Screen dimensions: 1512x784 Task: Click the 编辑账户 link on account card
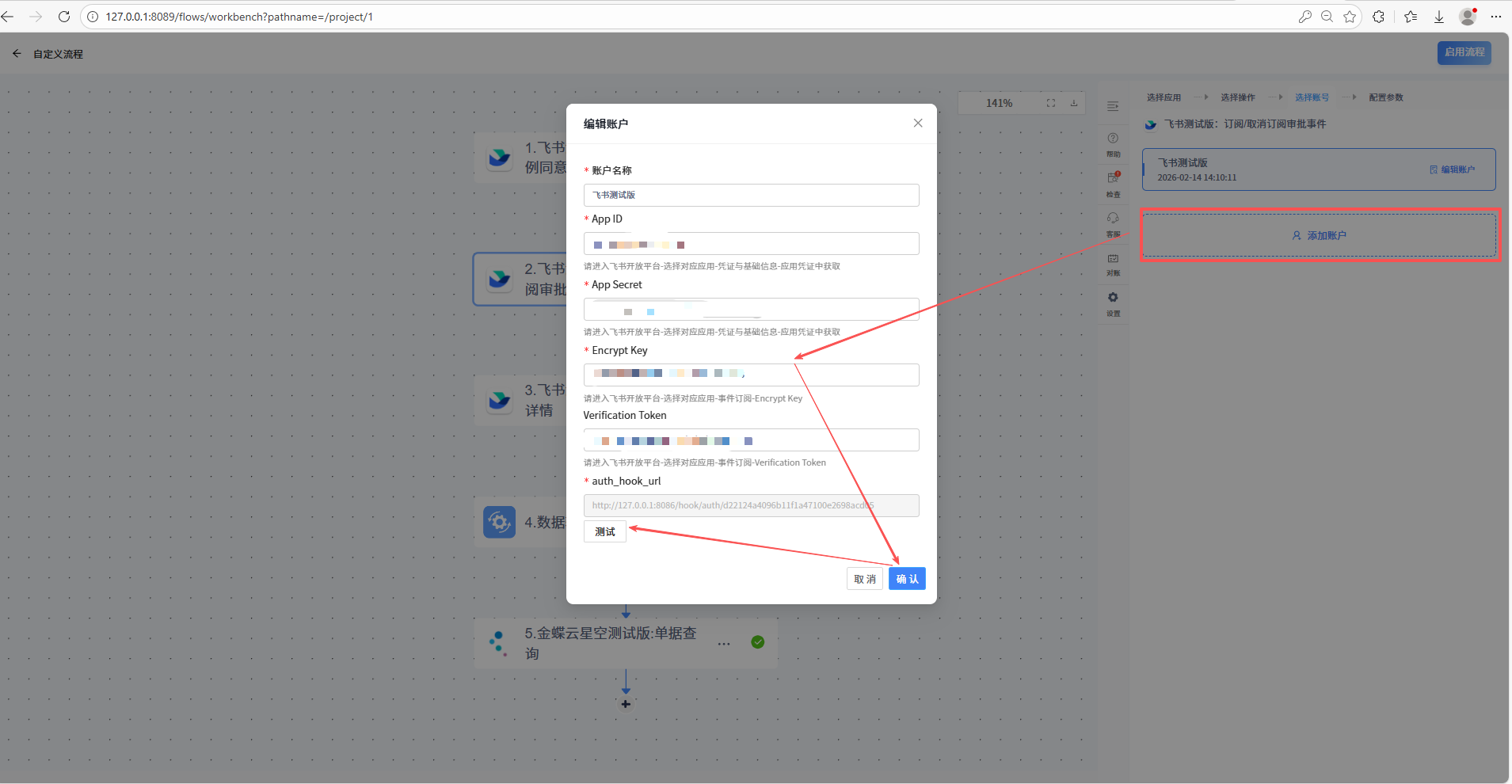coord(1453,169)
